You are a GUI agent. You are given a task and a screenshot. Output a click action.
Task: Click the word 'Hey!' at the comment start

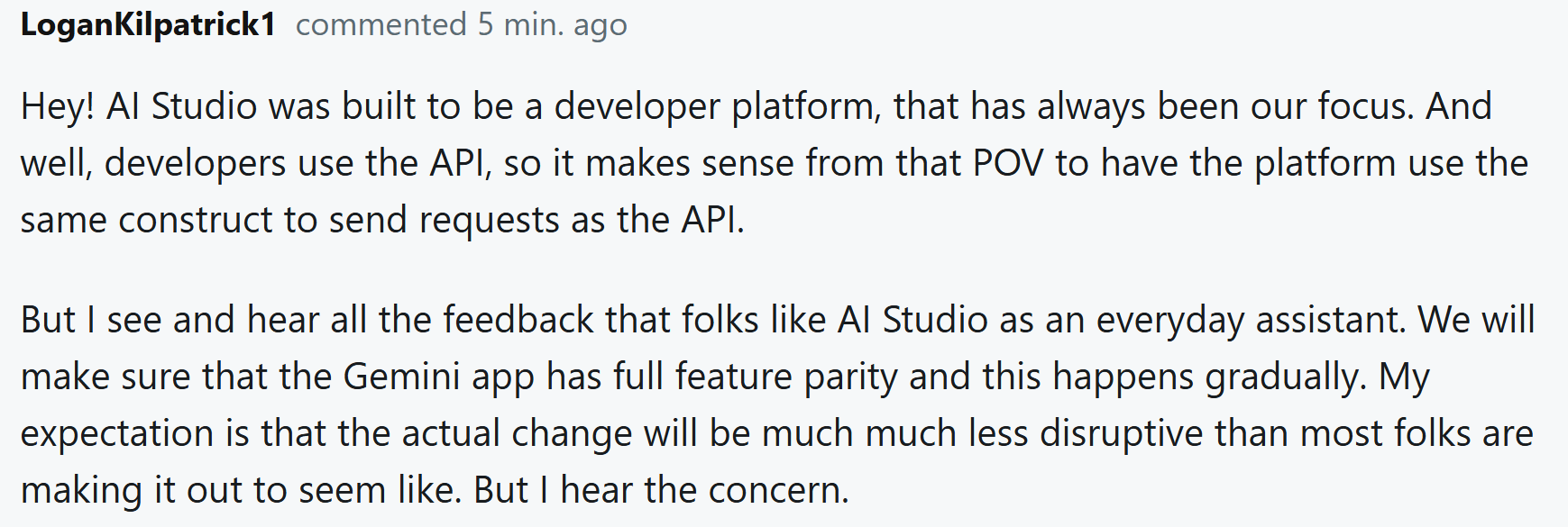coord(58,107)
